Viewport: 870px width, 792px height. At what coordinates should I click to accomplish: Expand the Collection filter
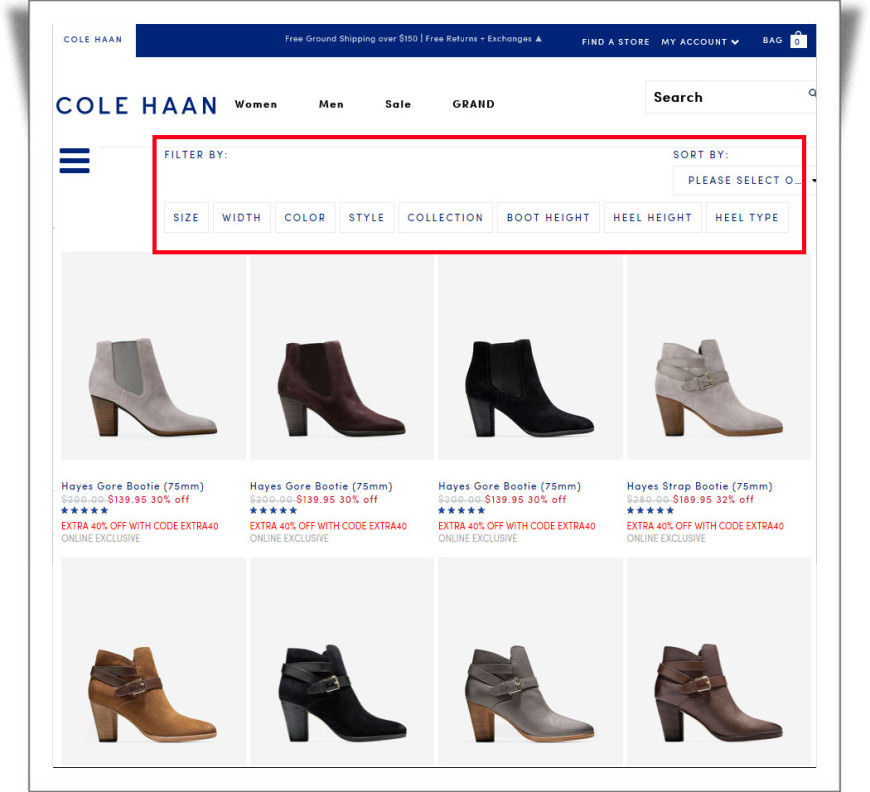pos(445,218)
